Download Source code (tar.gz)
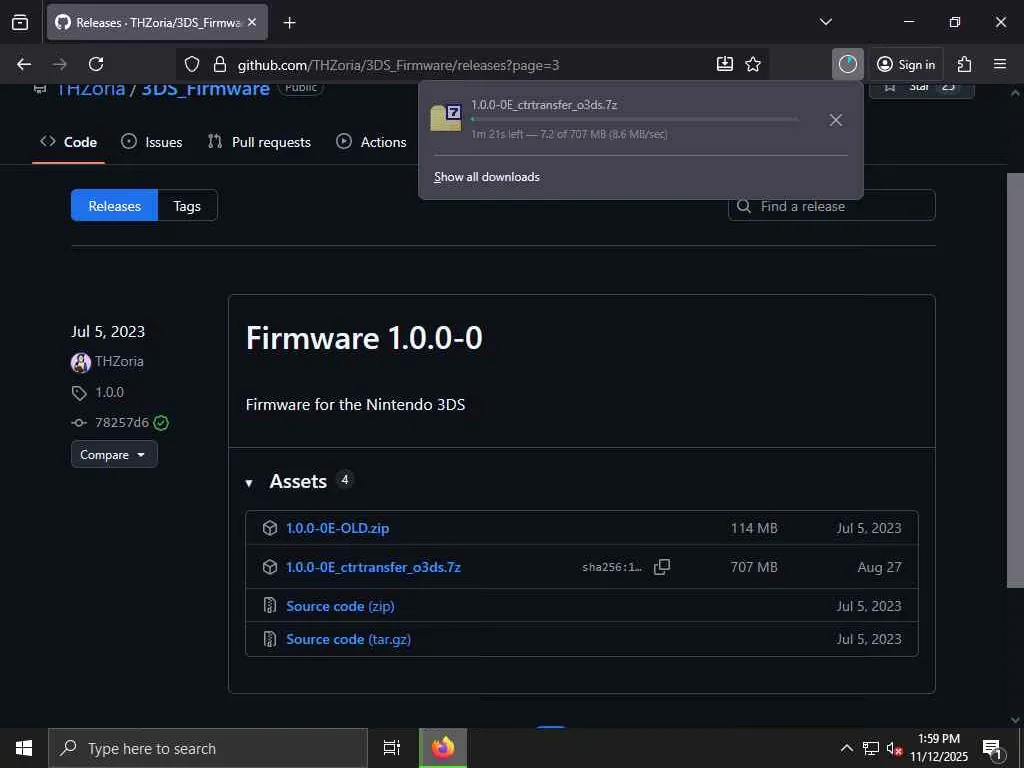Viewport: 1024px width, 768px height. tap(348, 639)
